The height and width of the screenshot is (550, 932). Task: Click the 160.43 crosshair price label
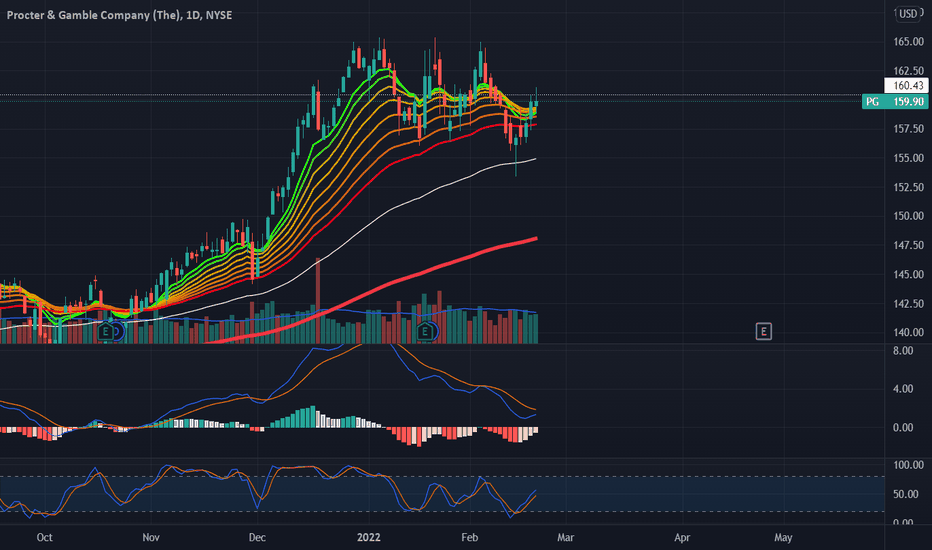[906, 86]
